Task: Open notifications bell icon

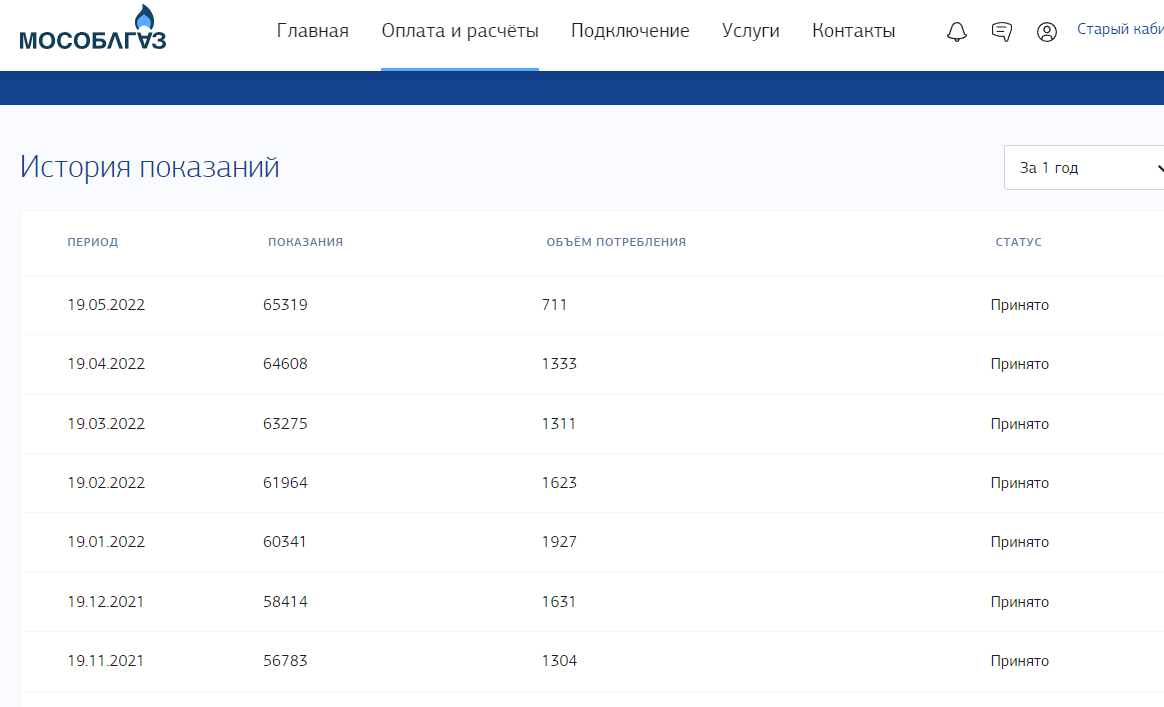Action: (x=957, y=32)
